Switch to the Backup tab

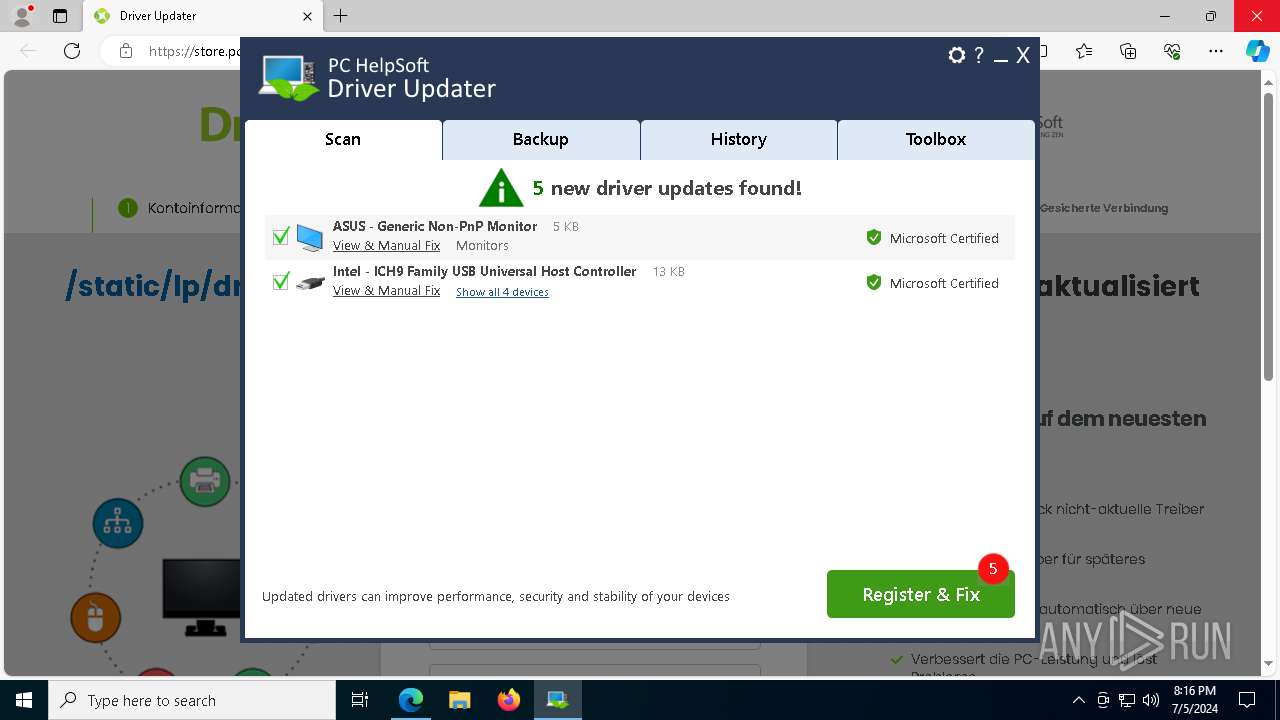coord(541,140)
